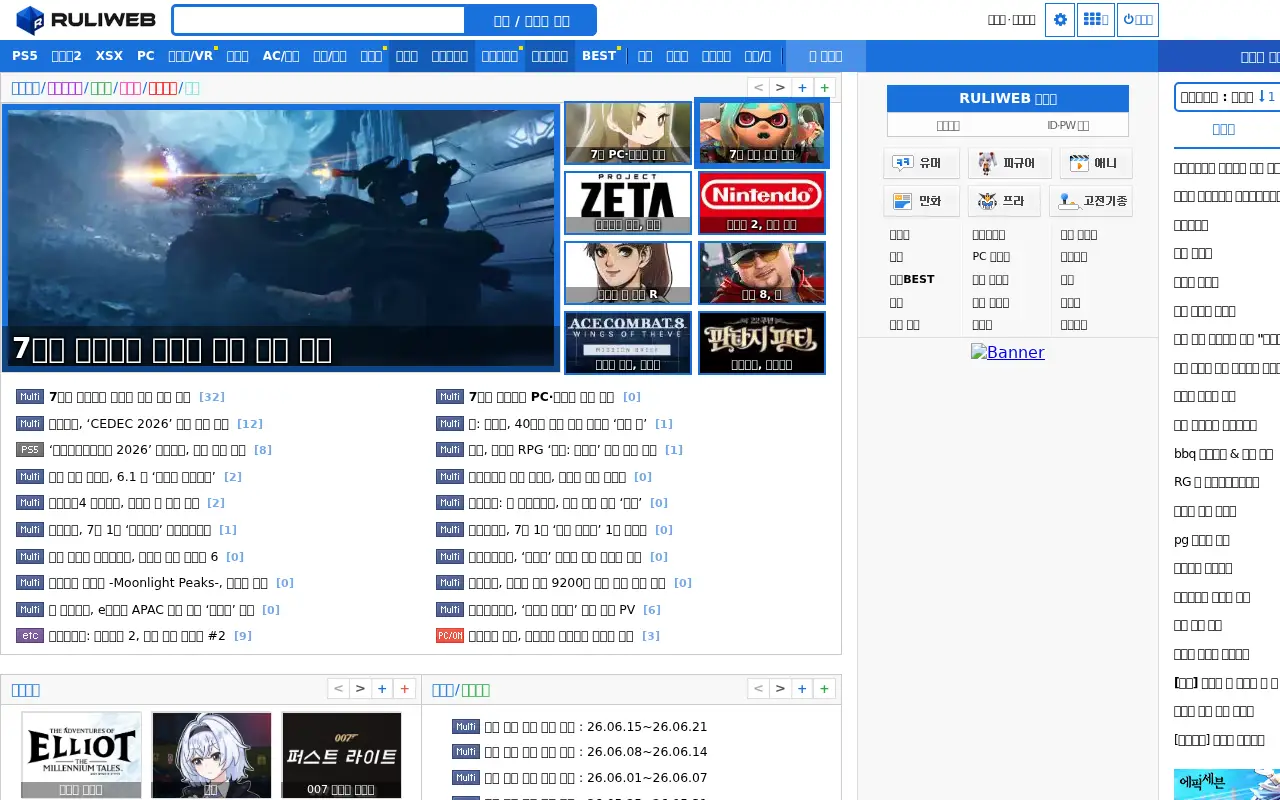Image resolution: width=1280 pixels, height=800 pixels.
Task: Click the power icon login button
Action: [1138, 20]
